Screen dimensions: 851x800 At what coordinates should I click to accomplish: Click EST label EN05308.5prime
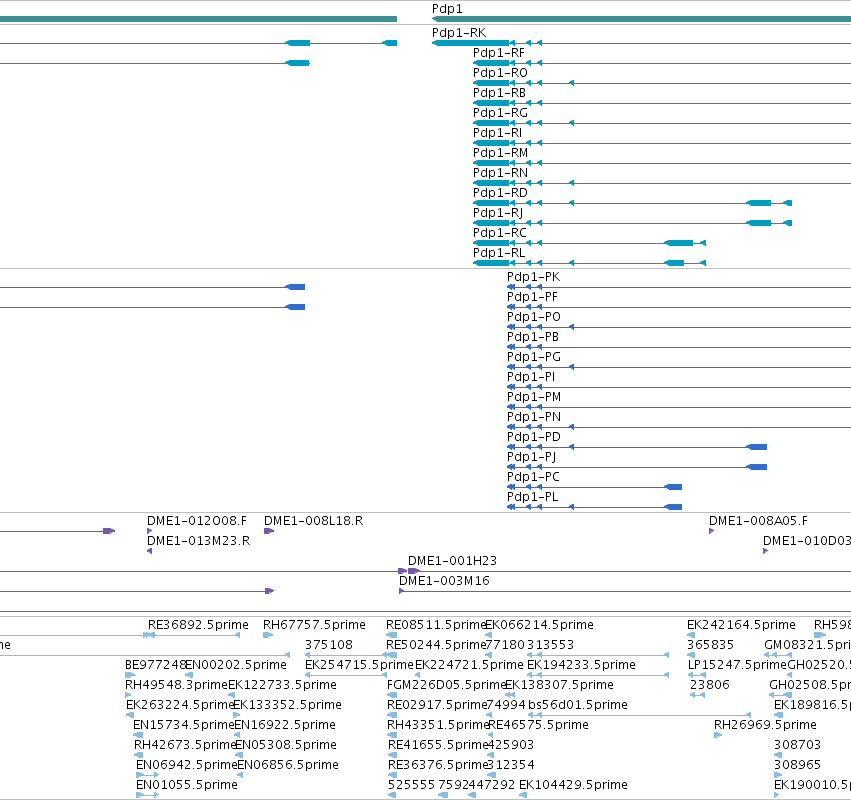coord(285,745)
